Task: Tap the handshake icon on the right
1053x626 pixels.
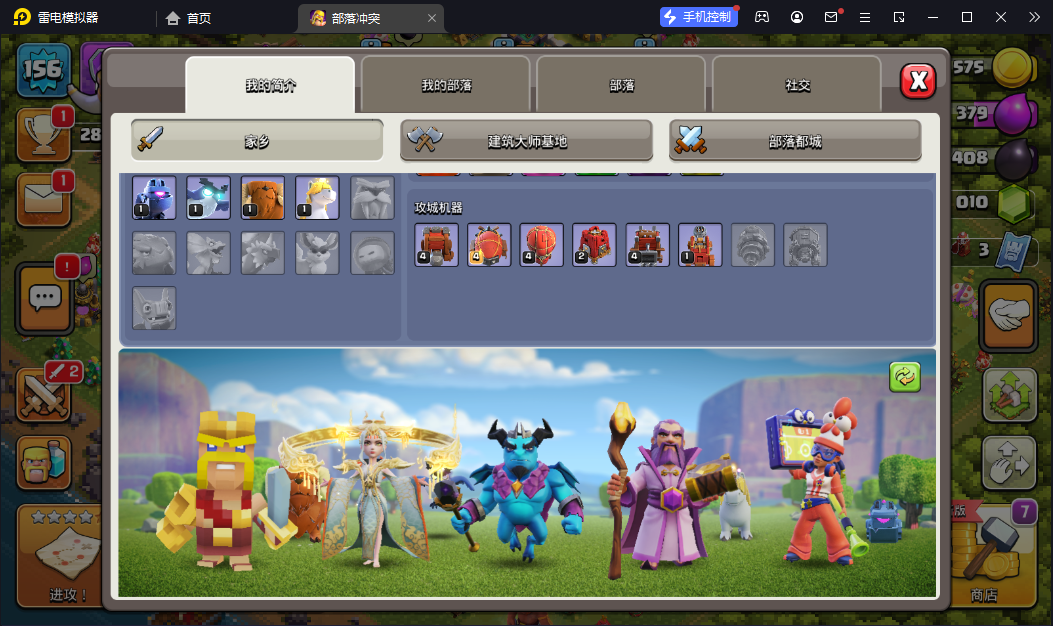Action: tap(1009, 316)
